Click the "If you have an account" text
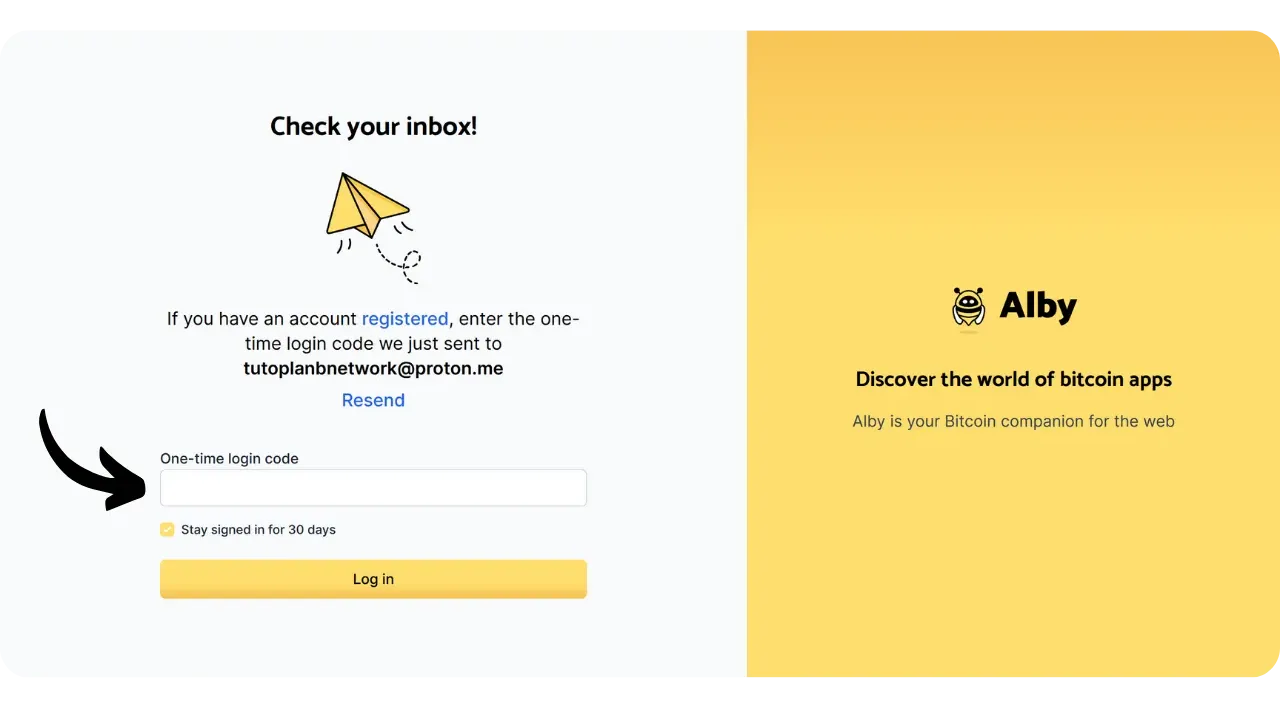This screenshot has height=708, width=1280. [x=262, y=319]
